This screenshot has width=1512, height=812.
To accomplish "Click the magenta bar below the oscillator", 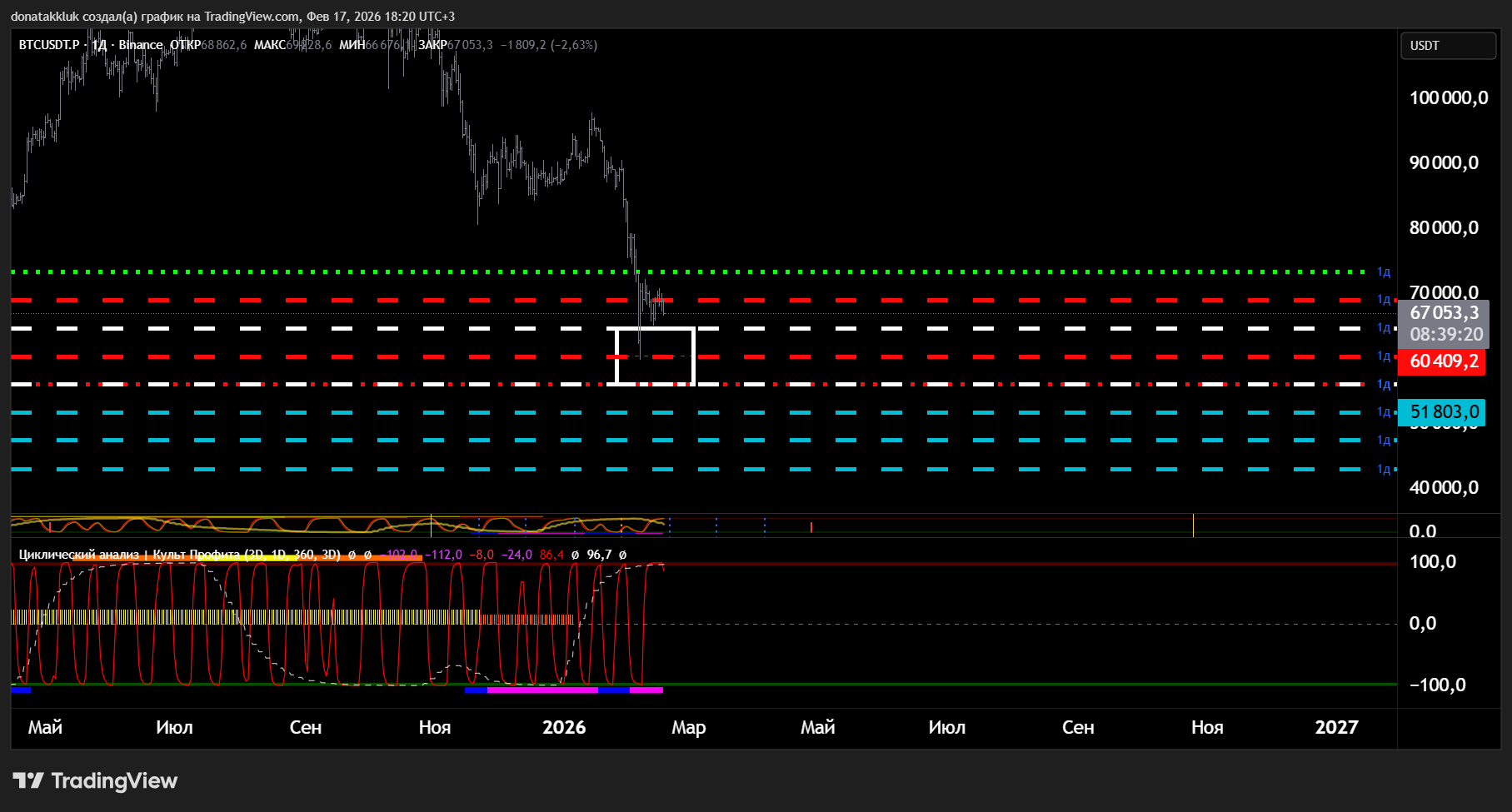I will pyautogui.click(x=541, y=690).
